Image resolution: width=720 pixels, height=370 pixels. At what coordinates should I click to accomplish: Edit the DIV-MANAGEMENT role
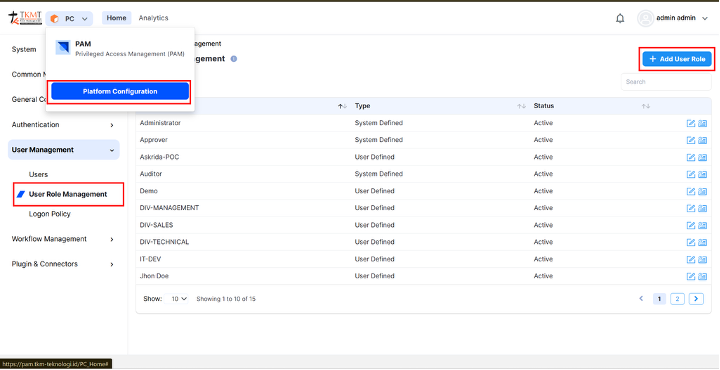coord(691,208)
